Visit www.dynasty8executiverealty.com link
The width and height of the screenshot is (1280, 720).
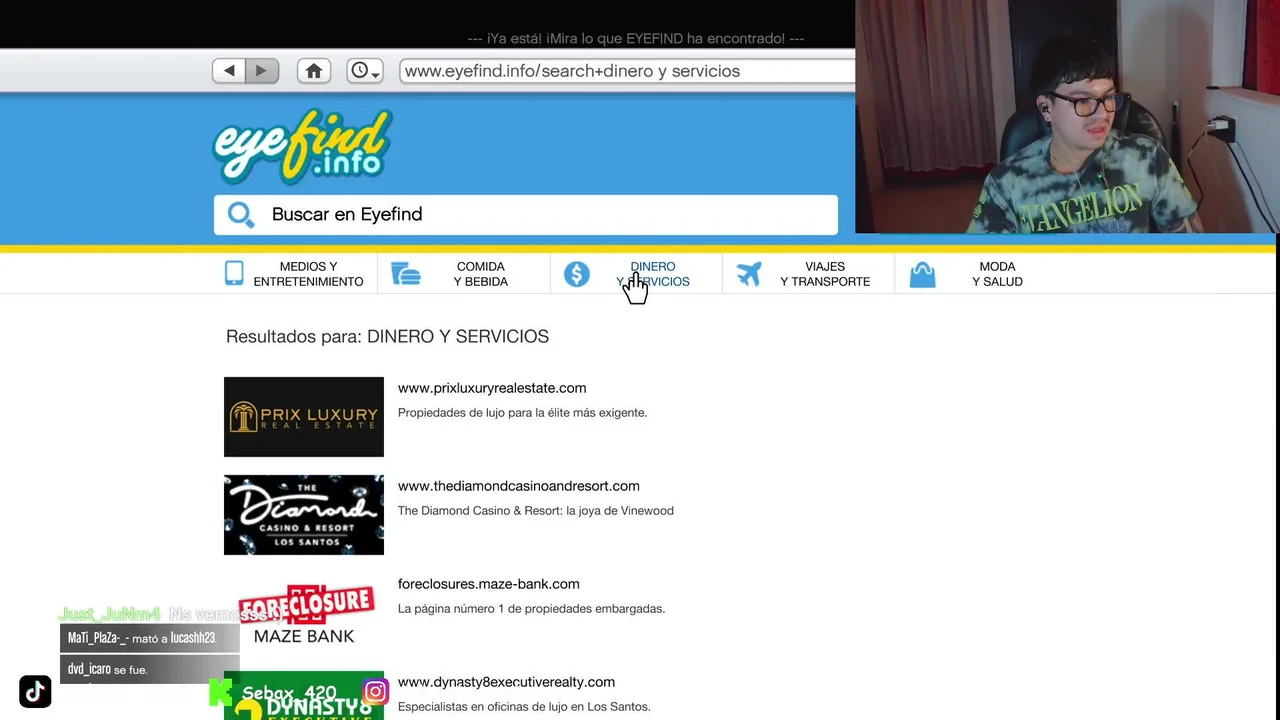click(x=506, y=682)
